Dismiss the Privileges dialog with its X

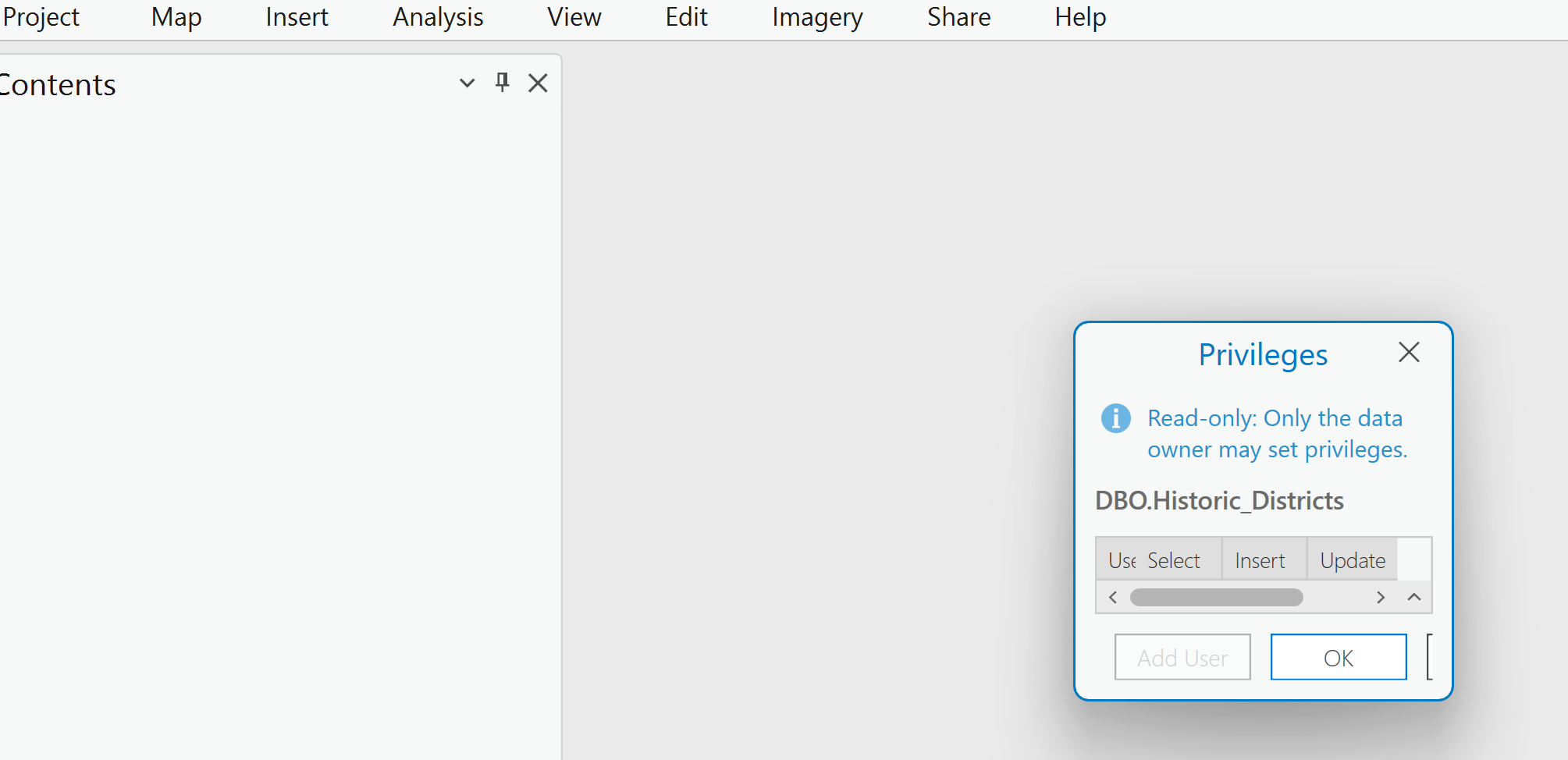[1408, 353]
